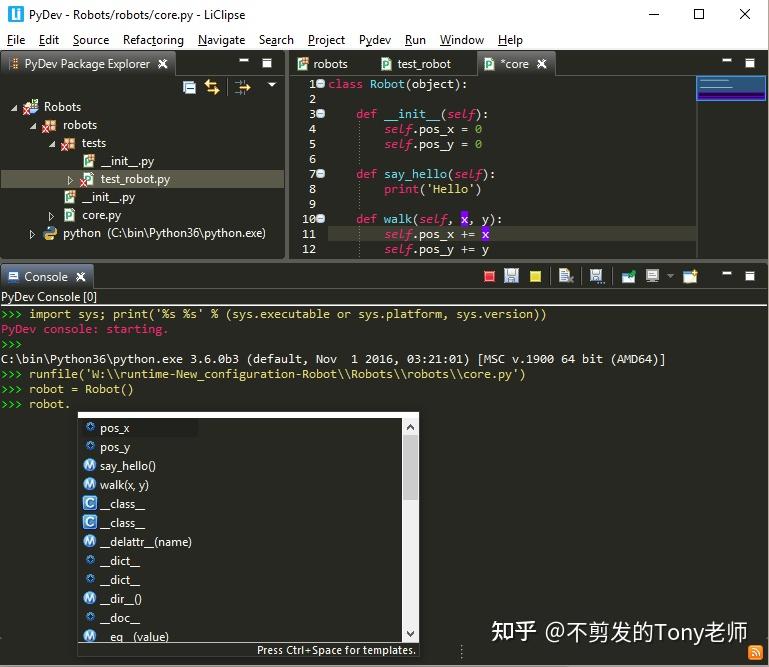Click the yellow square icon in Console toolbar

click(536, 277)
